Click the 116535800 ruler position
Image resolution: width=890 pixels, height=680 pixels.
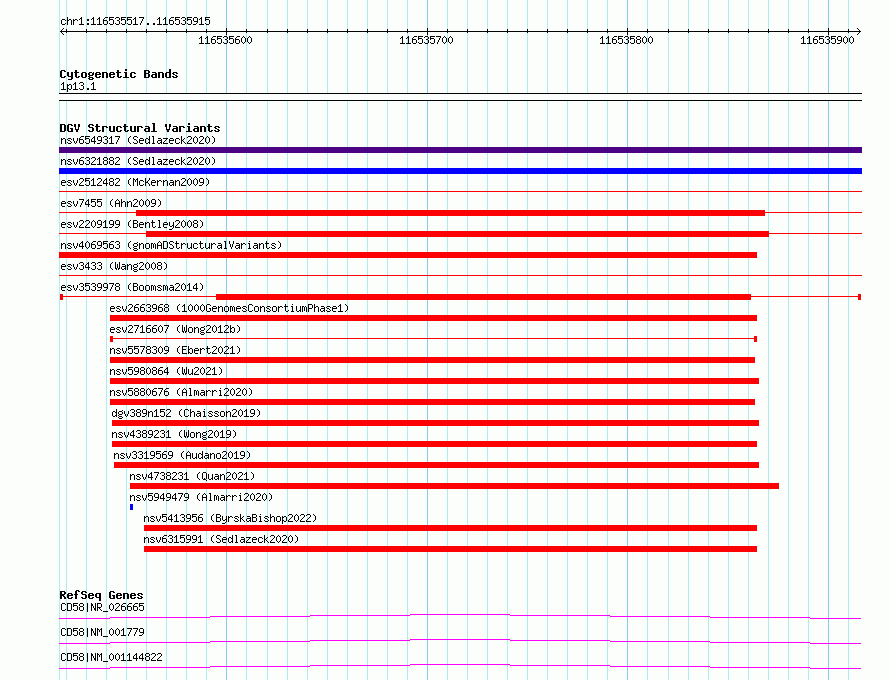click(x=626, y=40)
